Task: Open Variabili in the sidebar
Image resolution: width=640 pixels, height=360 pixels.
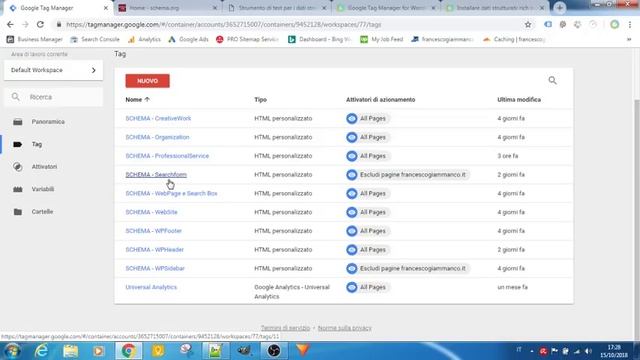Action: pos(43,189)
